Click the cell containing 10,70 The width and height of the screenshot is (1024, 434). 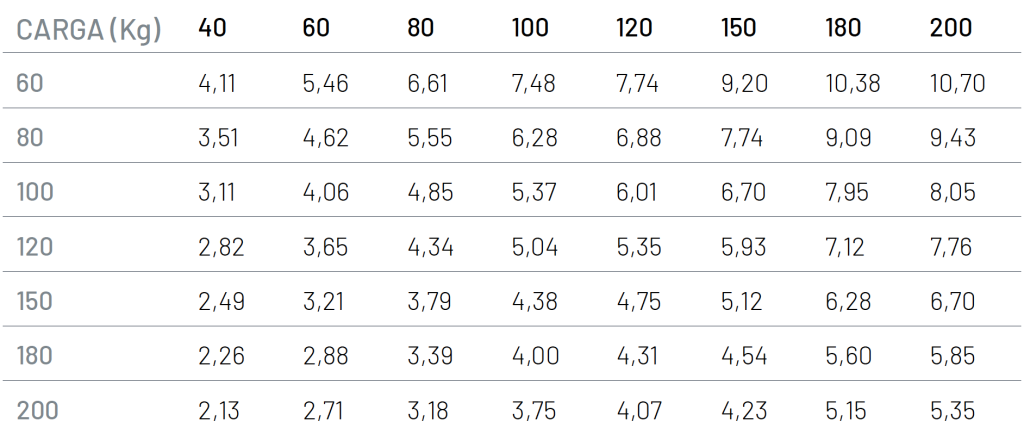(957, 83)
